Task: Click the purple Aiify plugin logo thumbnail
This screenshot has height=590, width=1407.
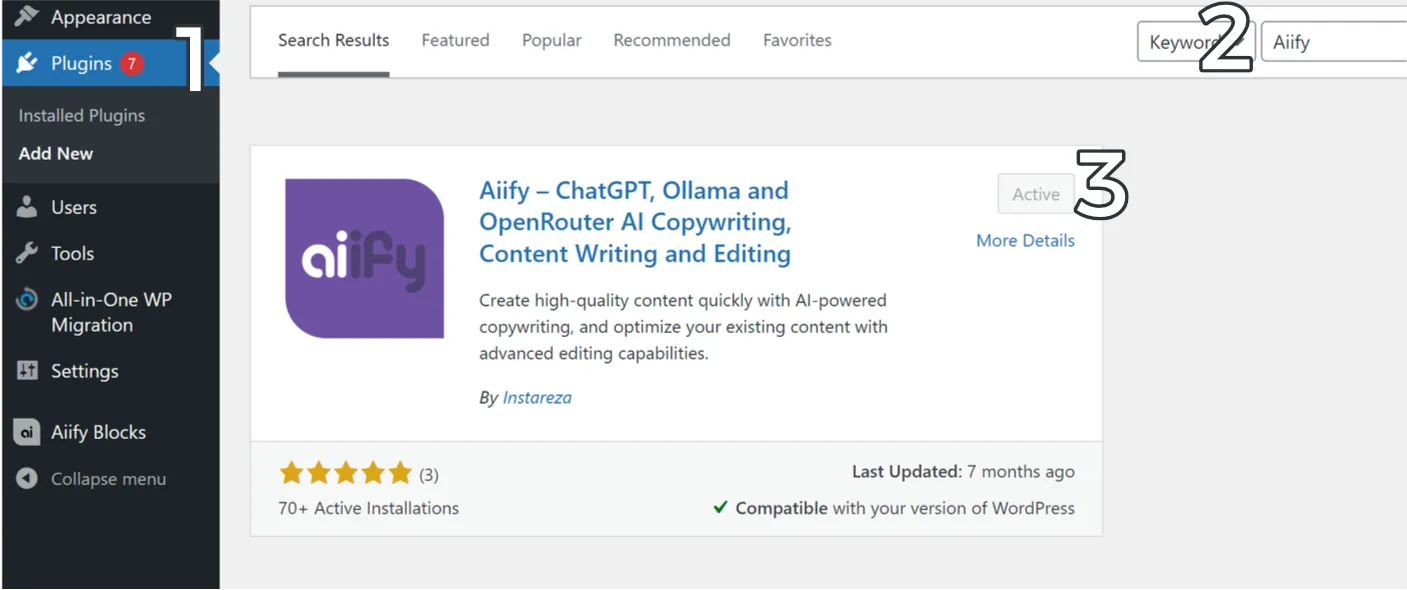Action: click(364, 258)
